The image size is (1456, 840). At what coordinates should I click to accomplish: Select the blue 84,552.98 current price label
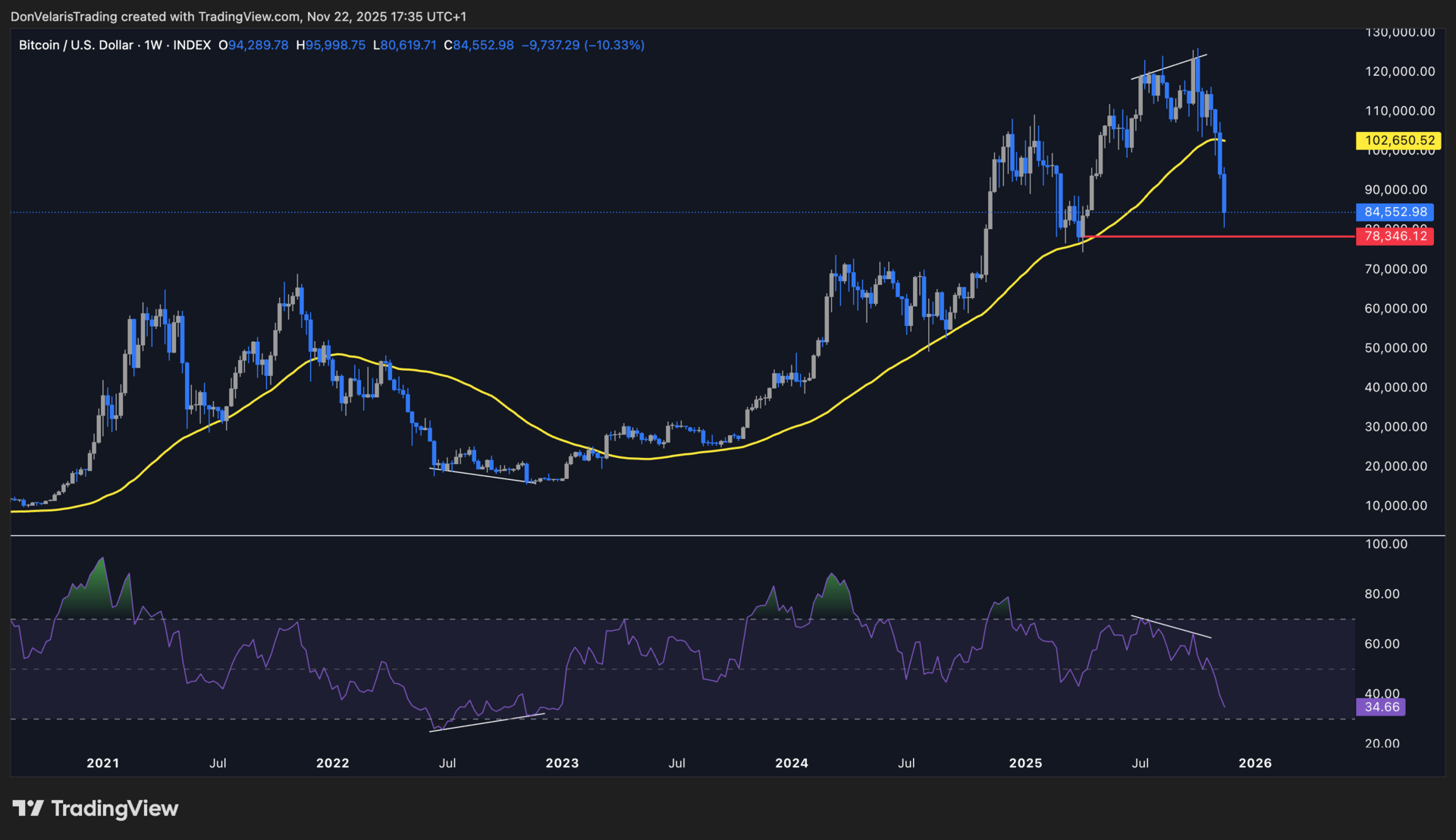tap(1395, 212)
